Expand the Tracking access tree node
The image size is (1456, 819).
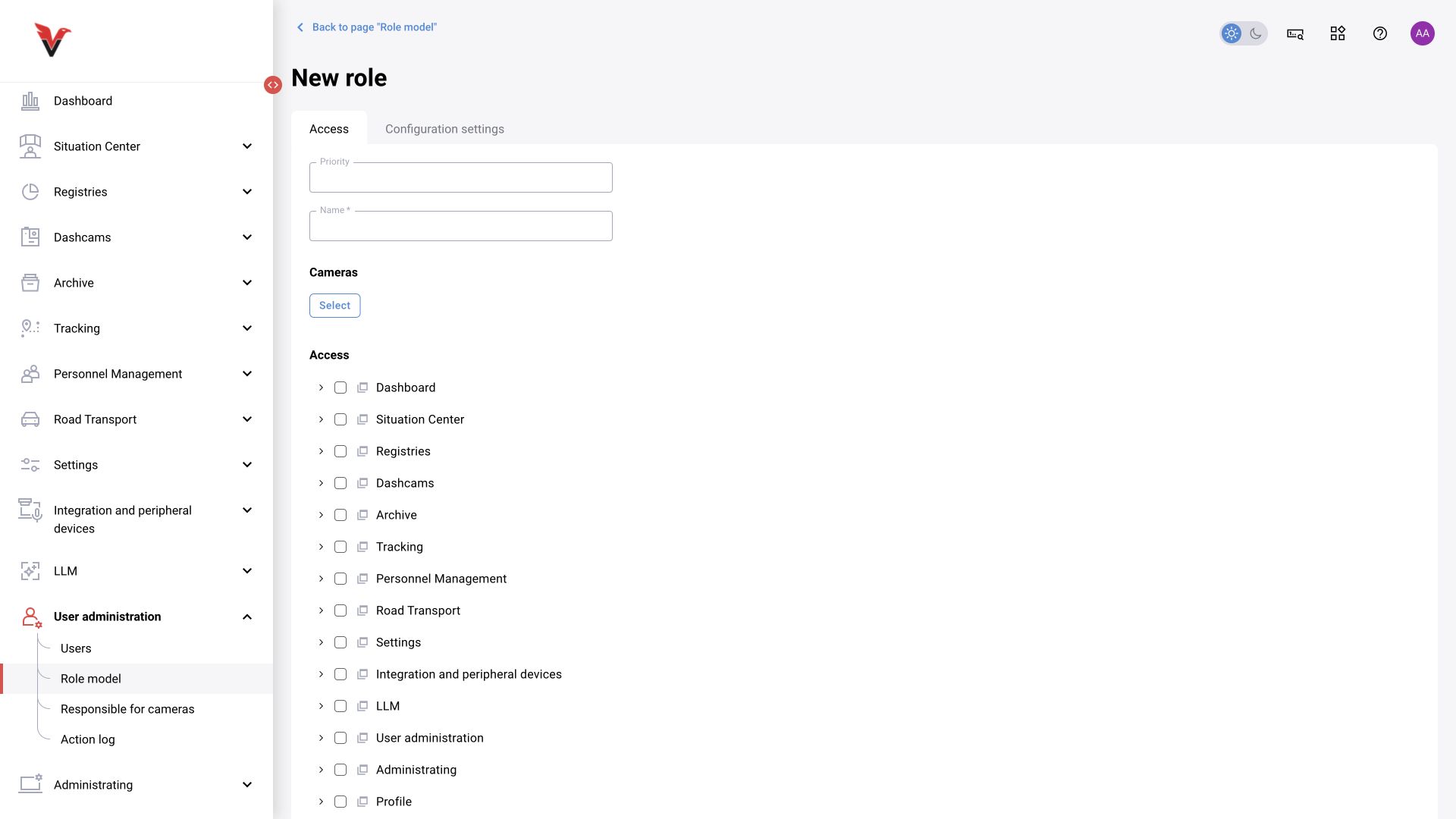[321, 547]
